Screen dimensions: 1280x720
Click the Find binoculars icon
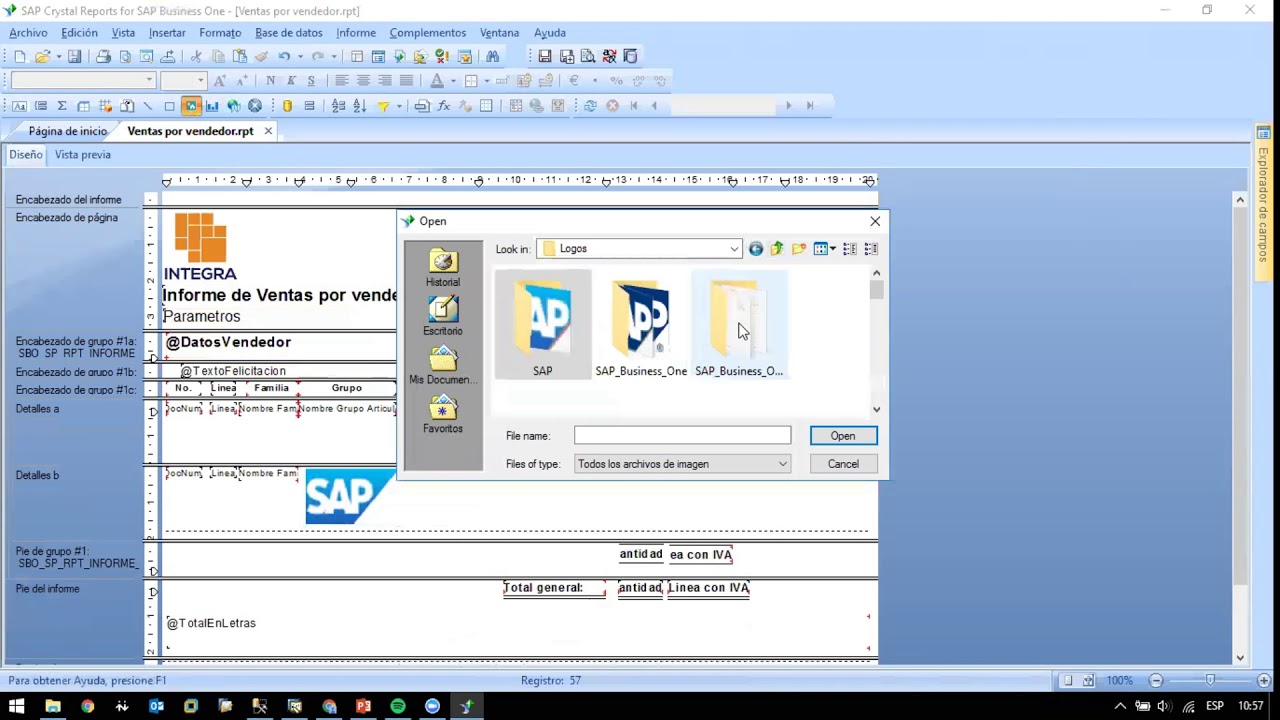[x=493, y=57]
